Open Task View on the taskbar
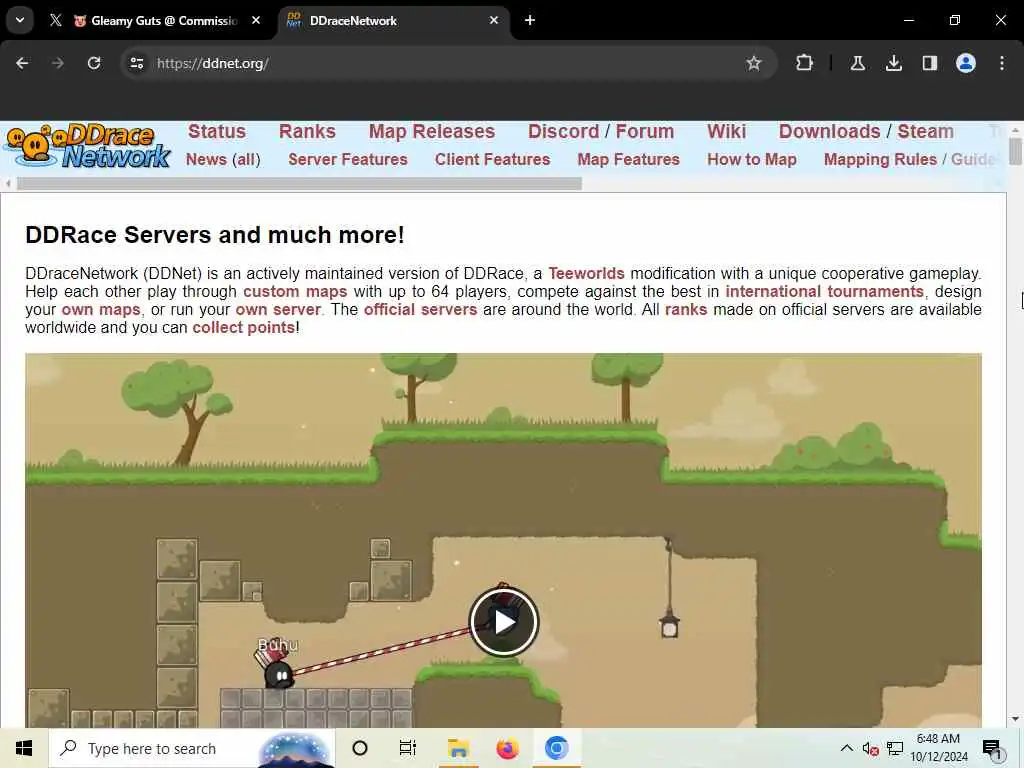The height and width of the screenshot is (768, 1024). (408, 748)
